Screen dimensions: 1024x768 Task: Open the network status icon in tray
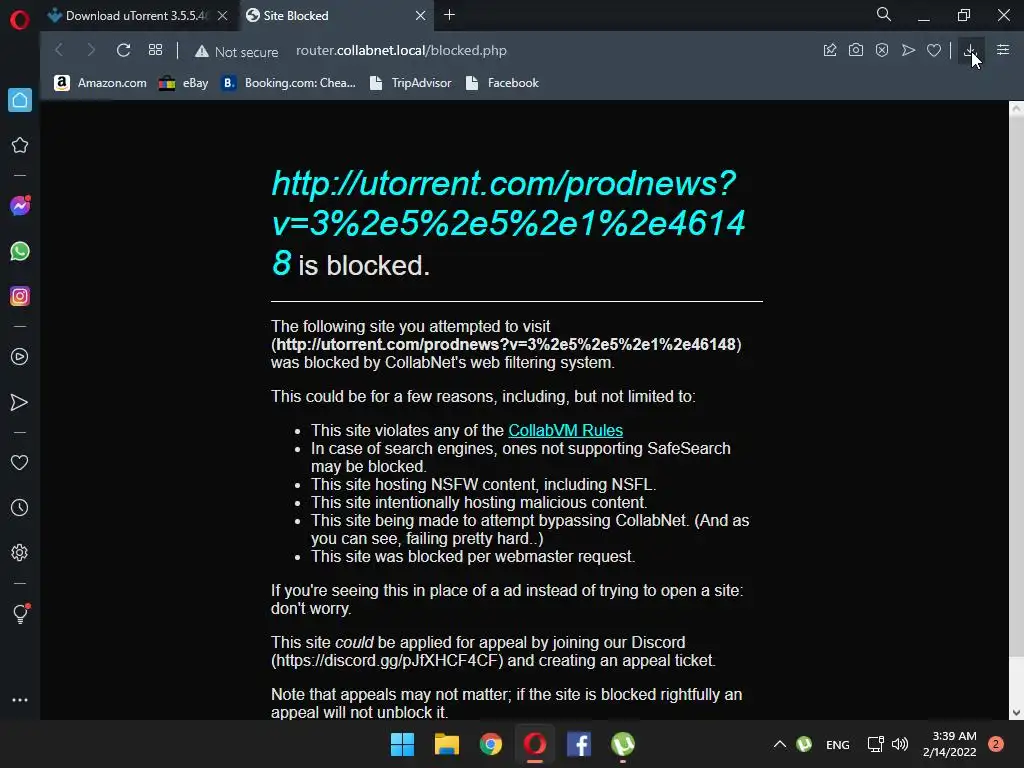pyautogui.click(x=875, y=744)
